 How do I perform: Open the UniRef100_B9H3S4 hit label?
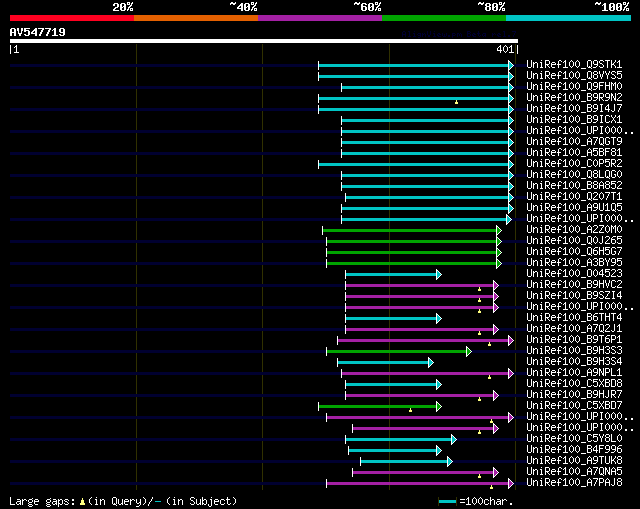(574, 362)
